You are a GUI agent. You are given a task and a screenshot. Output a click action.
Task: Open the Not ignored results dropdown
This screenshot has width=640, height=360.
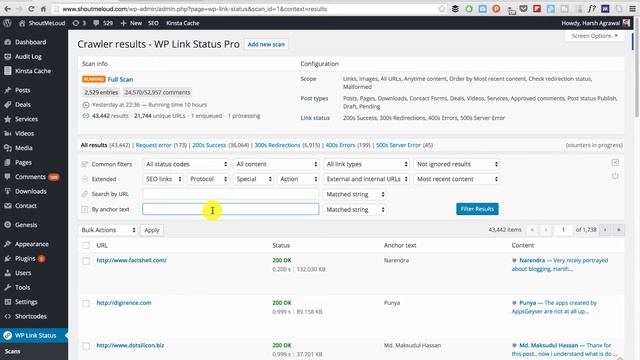coord(457,164)
